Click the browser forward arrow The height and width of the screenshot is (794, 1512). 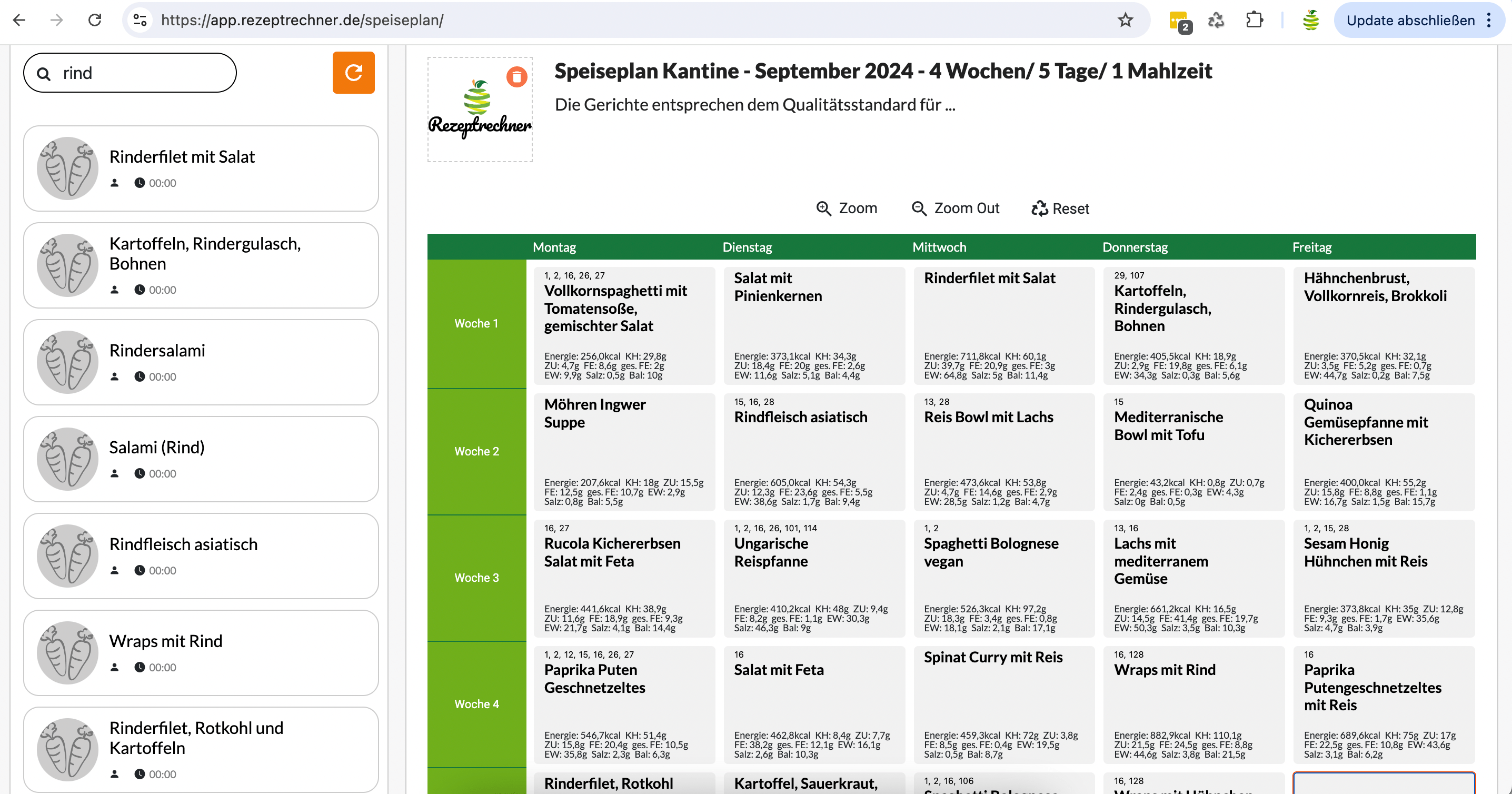pos(56,20)
